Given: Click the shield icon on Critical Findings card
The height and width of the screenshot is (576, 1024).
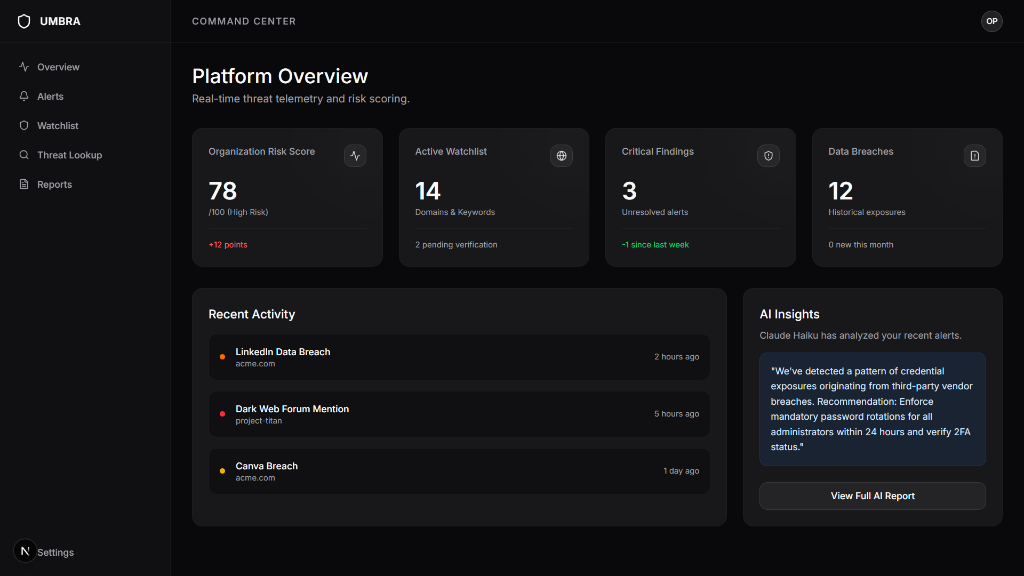Looking at the screenshot, I should pos(769,156).
